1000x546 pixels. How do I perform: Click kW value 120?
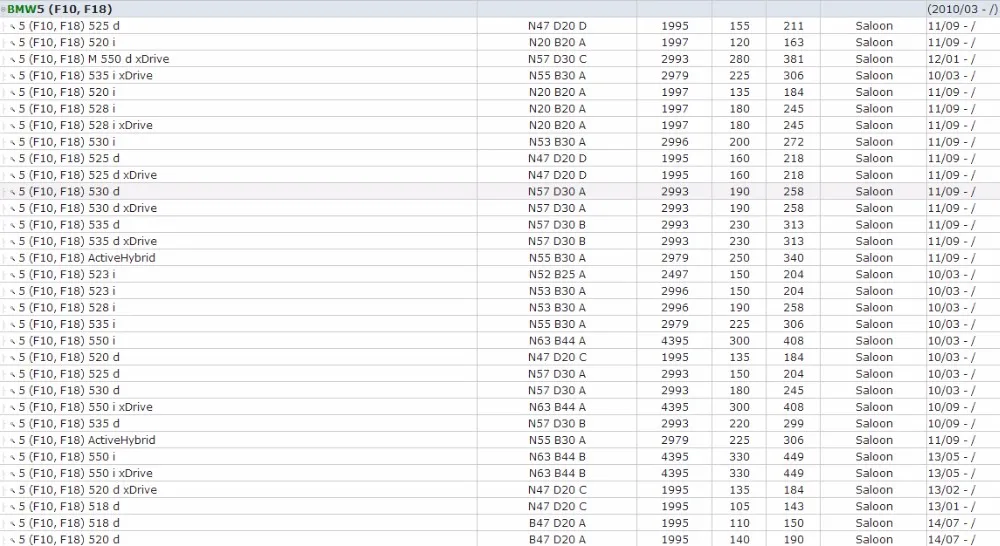point(740,42)
